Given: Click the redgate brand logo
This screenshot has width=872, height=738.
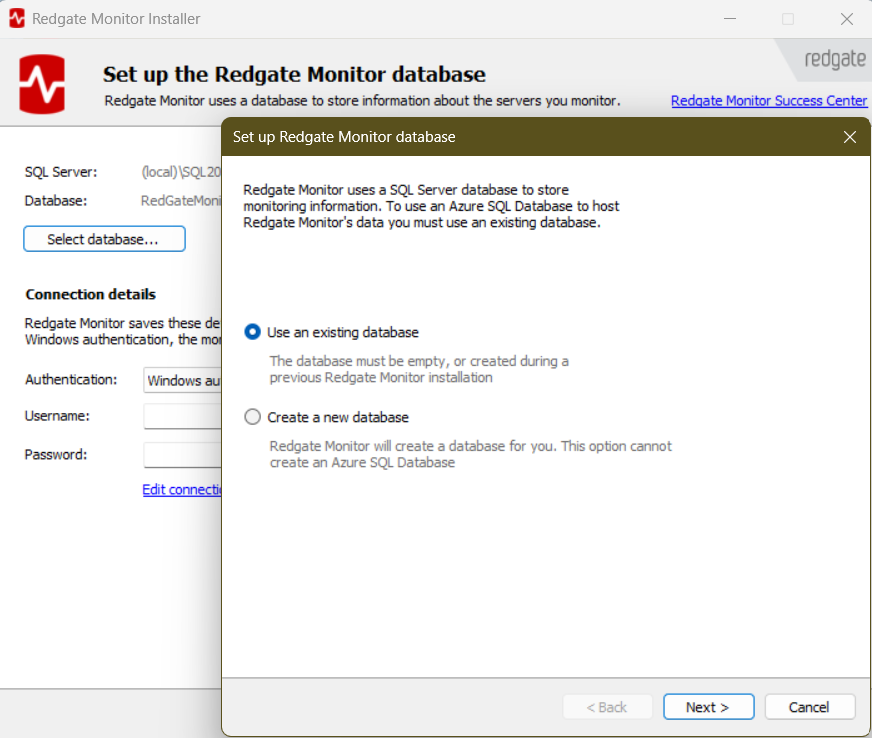Looking at the screenshot, I should pos(834,59).
